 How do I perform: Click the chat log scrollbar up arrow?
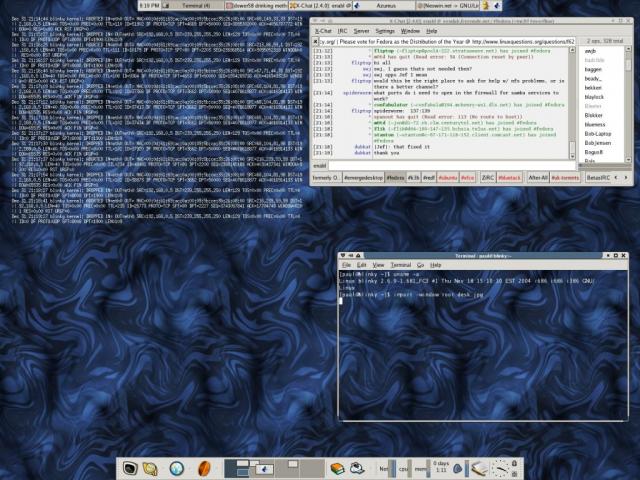point(572,50)
